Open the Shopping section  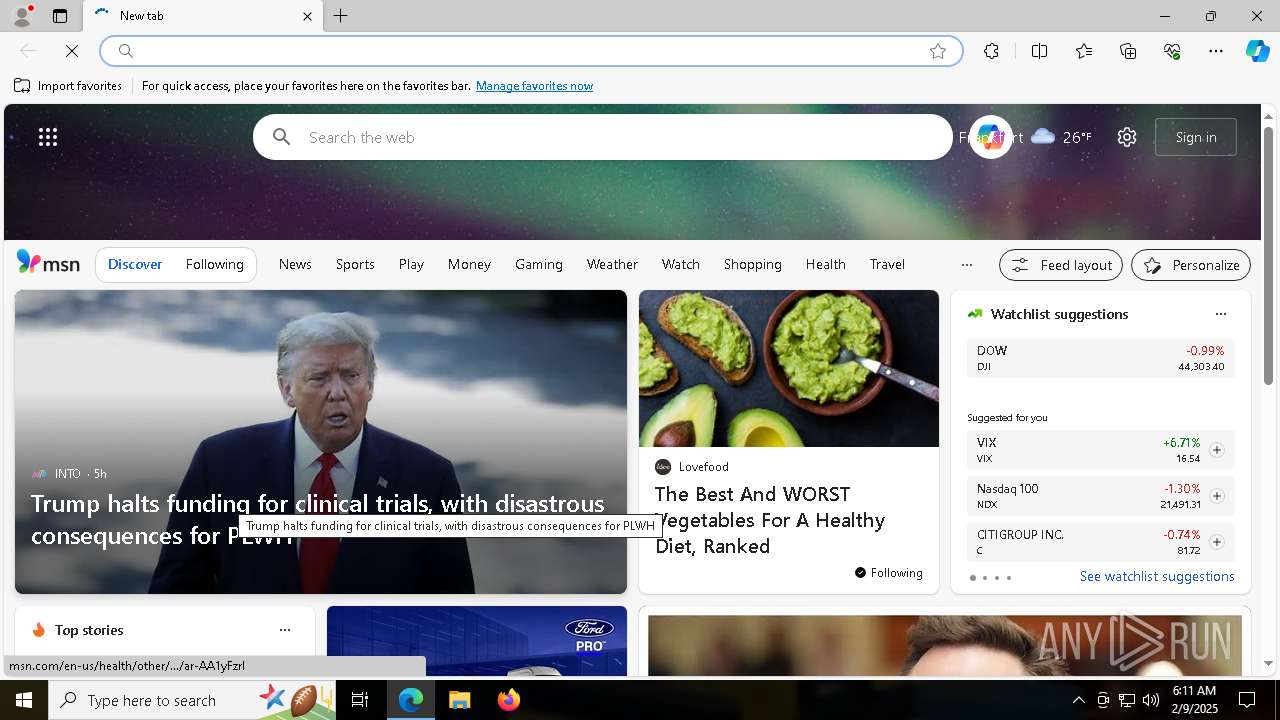[753, 264]
